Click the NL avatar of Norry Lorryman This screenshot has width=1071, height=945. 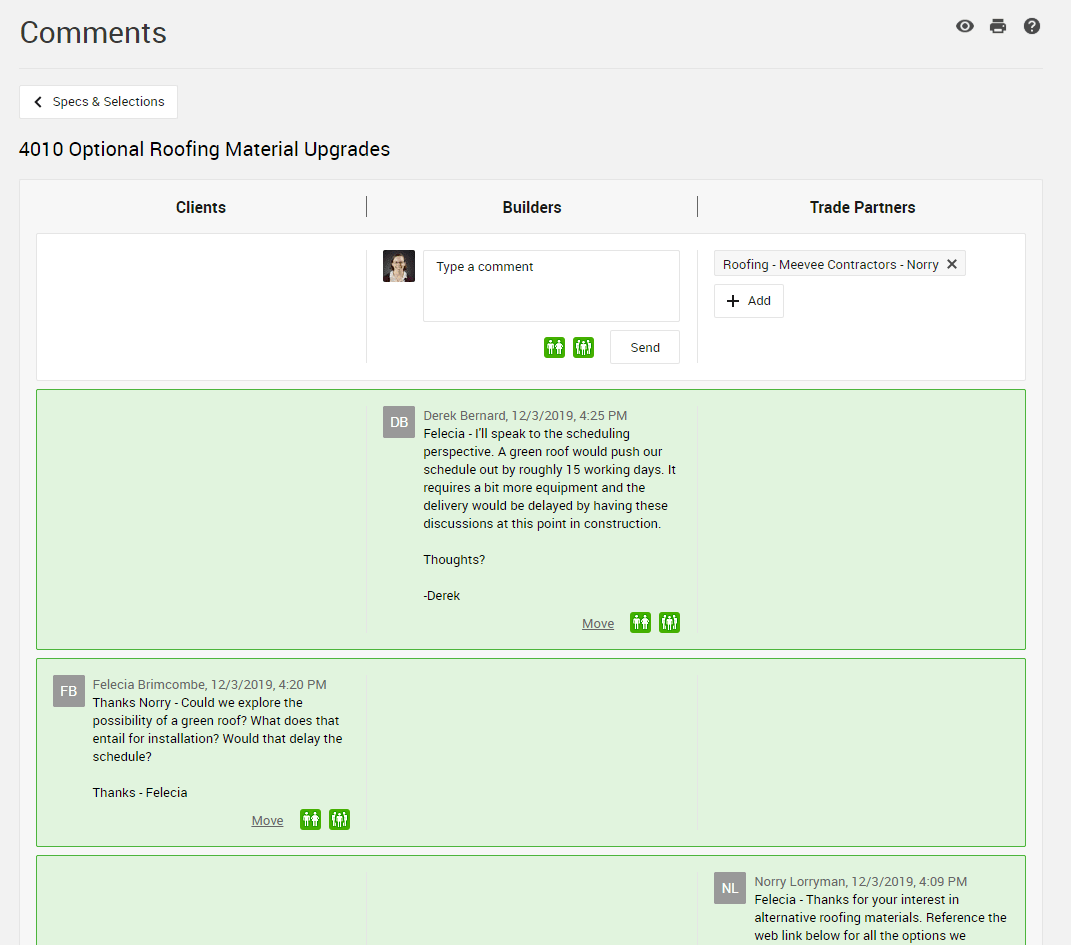[730, 888]
